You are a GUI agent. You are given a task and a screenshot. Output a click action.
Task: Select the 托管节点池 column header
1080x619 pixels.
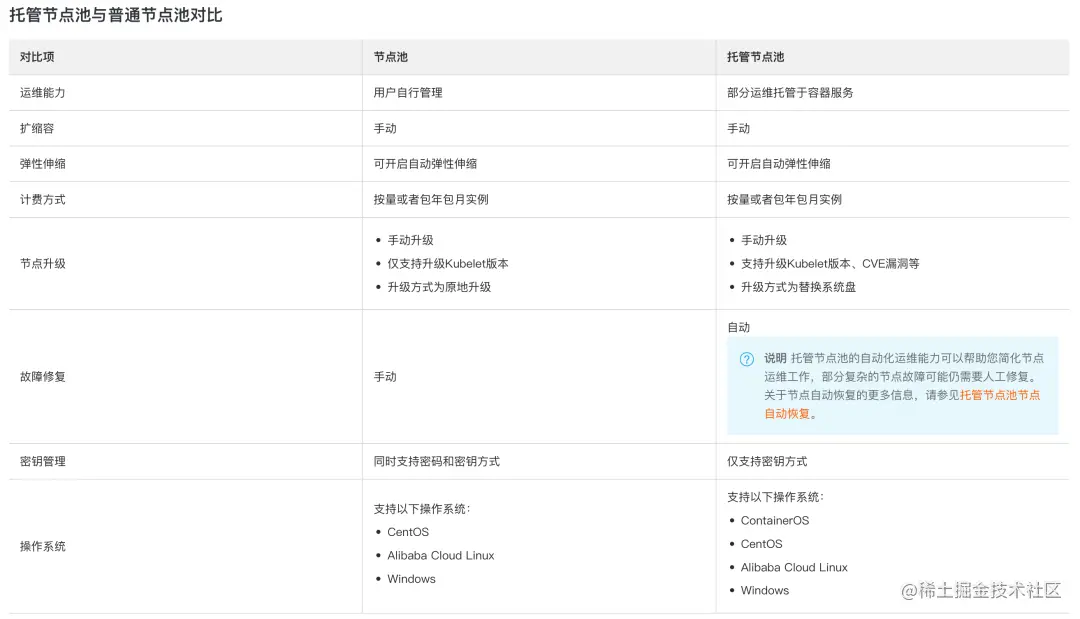[x=756, y=57]
